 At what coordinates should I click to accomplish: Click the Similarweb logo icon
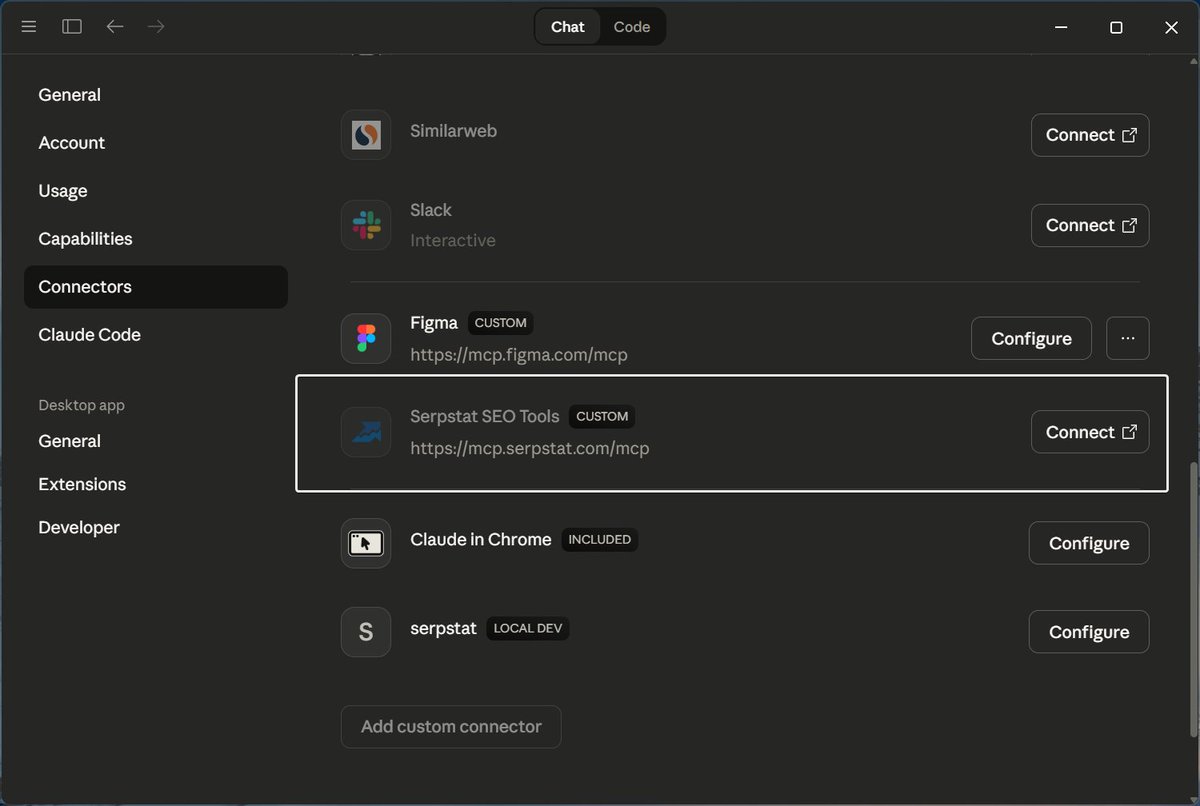tap(366, 135)
